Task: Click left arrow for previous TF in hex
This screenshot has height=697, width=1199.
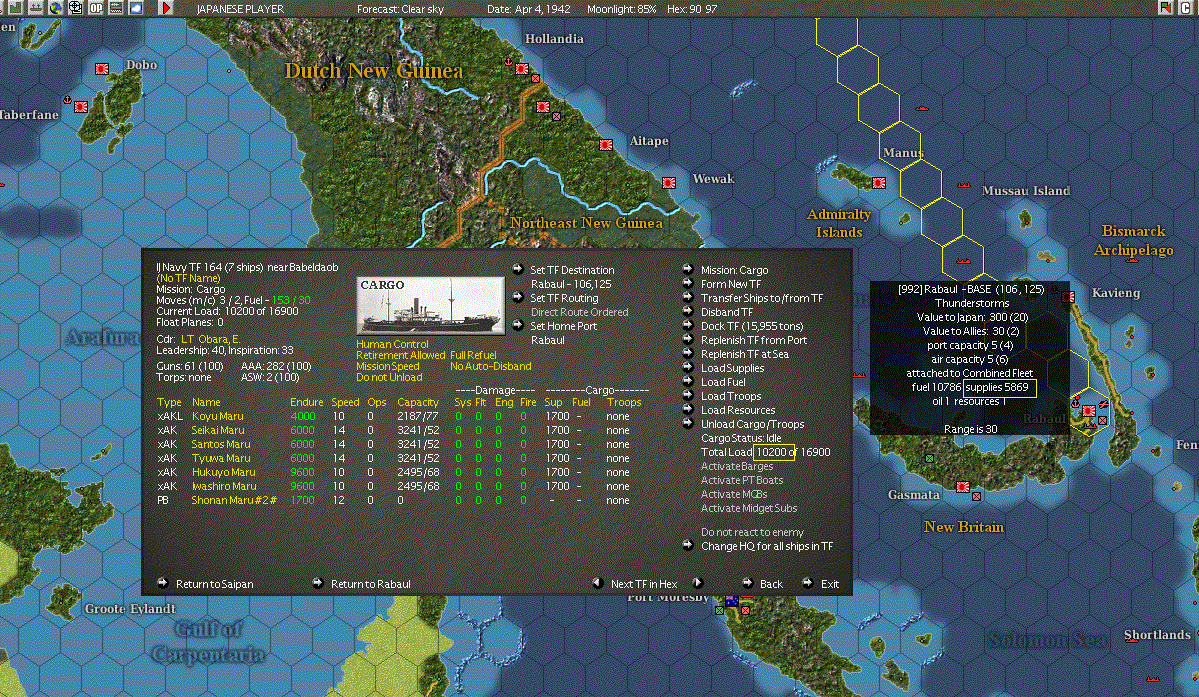Action: point(597,582)
